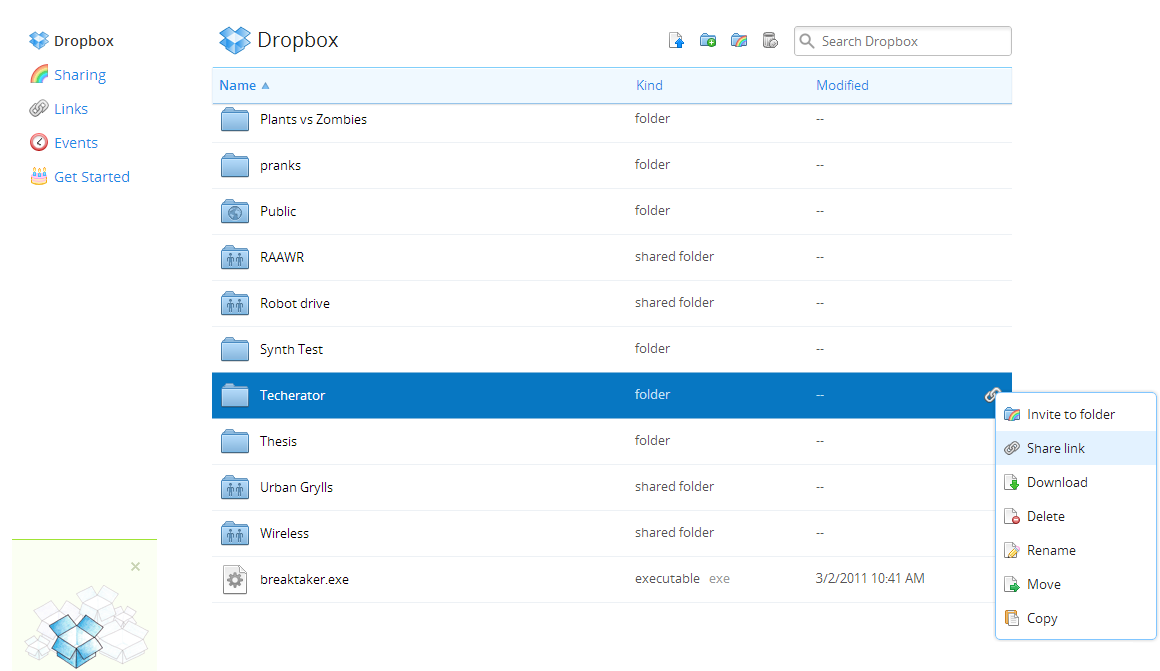This screenshot has width=1160, height=671.
Task: Open the RAAWR folder name
Action: [x=282, y=257]
